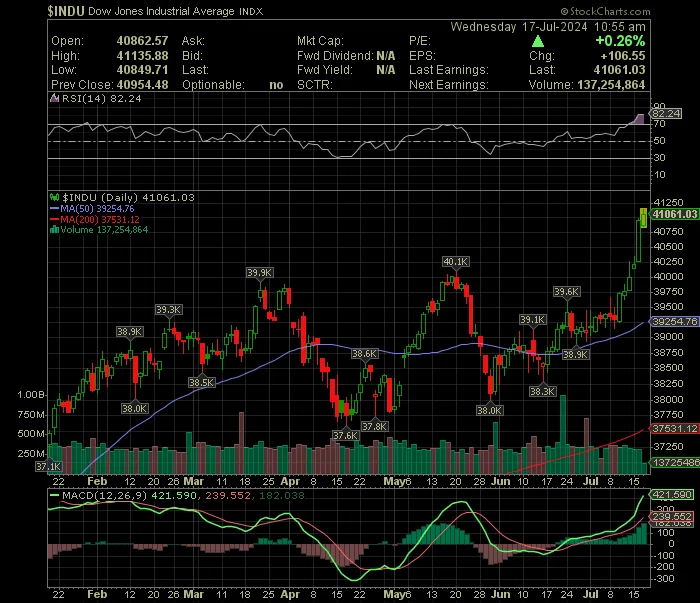The width and height of the screenshot is (700, 603).
Task: Click the 40.1K peak label in May
Action: (455, 262)
